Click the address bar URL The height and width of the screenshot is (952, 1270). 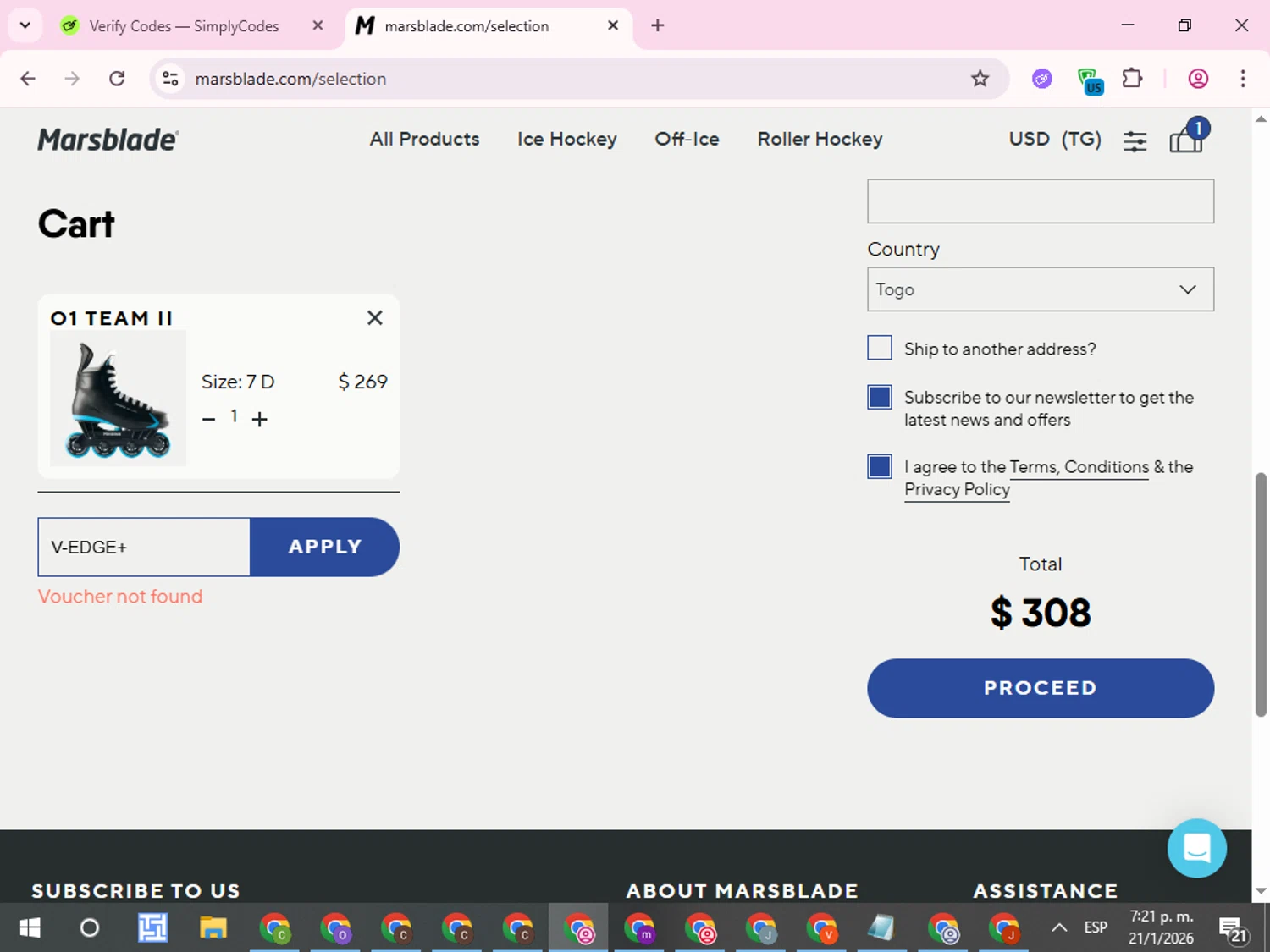[290, 79]
